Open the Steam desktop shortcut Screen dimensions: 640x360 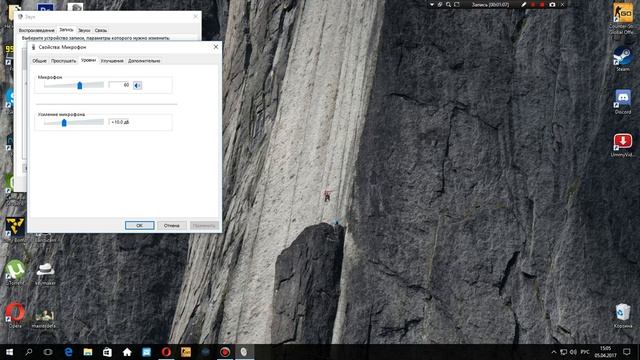tap(622, 59)
